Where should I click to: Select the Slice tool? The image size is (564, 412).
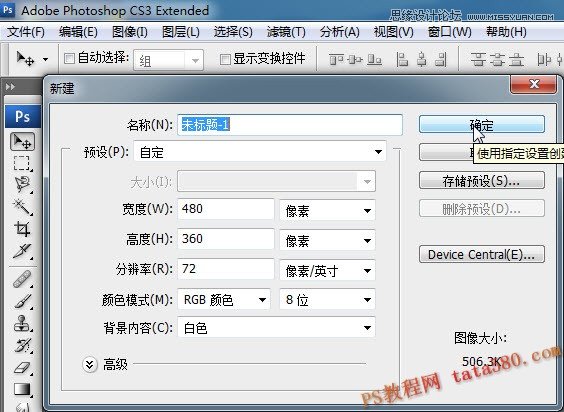[22, 251]
